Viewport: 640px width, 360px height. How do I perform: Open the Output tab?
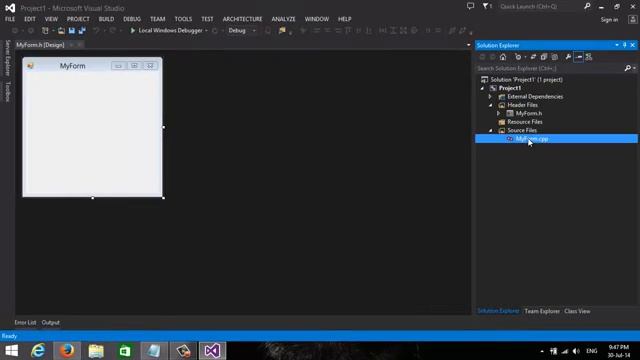[x=51, y=322]
